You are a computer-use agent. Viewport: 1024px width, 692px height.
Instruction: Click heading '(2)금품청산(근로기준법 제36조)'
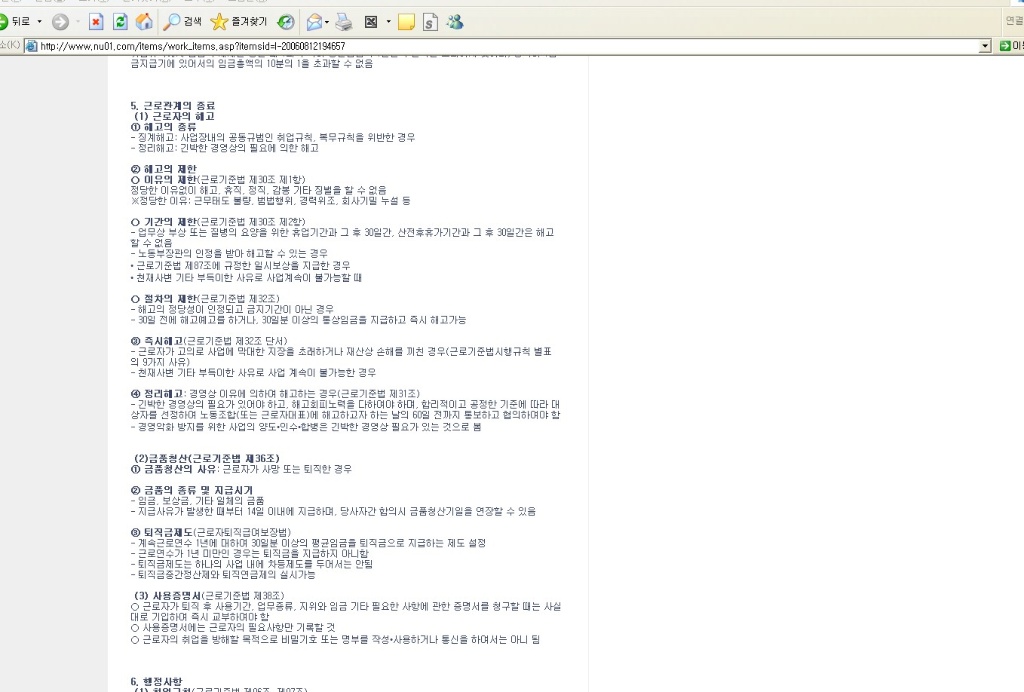click(206, 458)
